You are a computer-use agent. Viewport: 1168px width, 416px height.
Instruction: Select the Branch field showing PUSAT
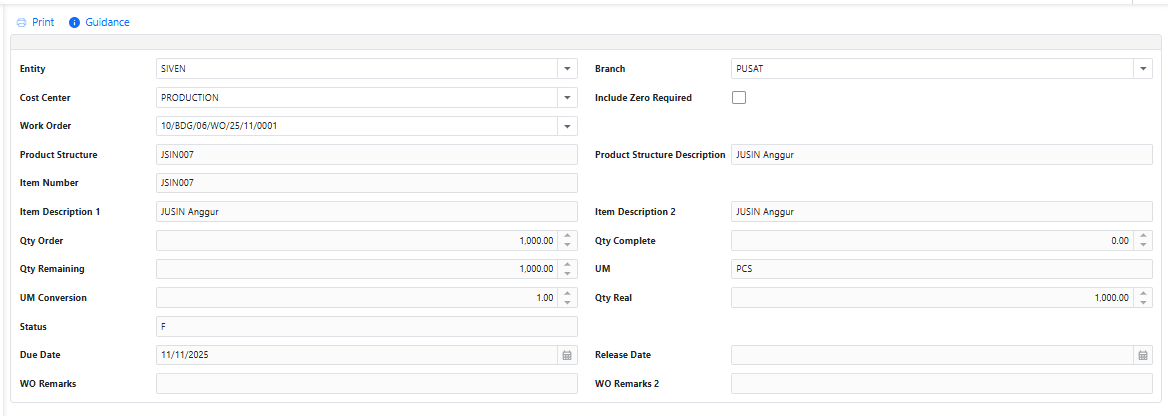[x=932, y=69]
